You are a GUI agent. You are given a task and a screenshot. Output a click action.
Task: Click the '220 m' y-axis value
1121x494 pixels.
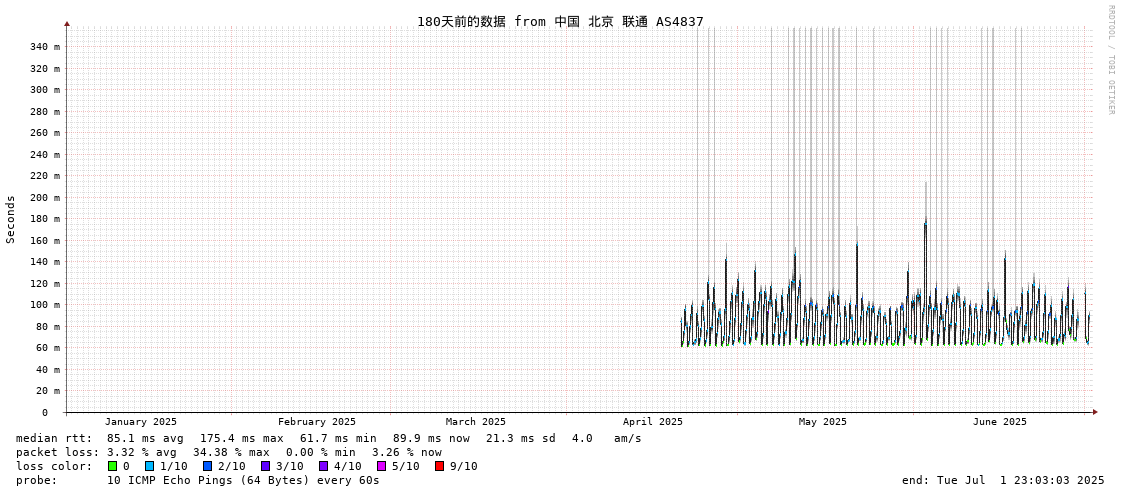pos(44,176)
